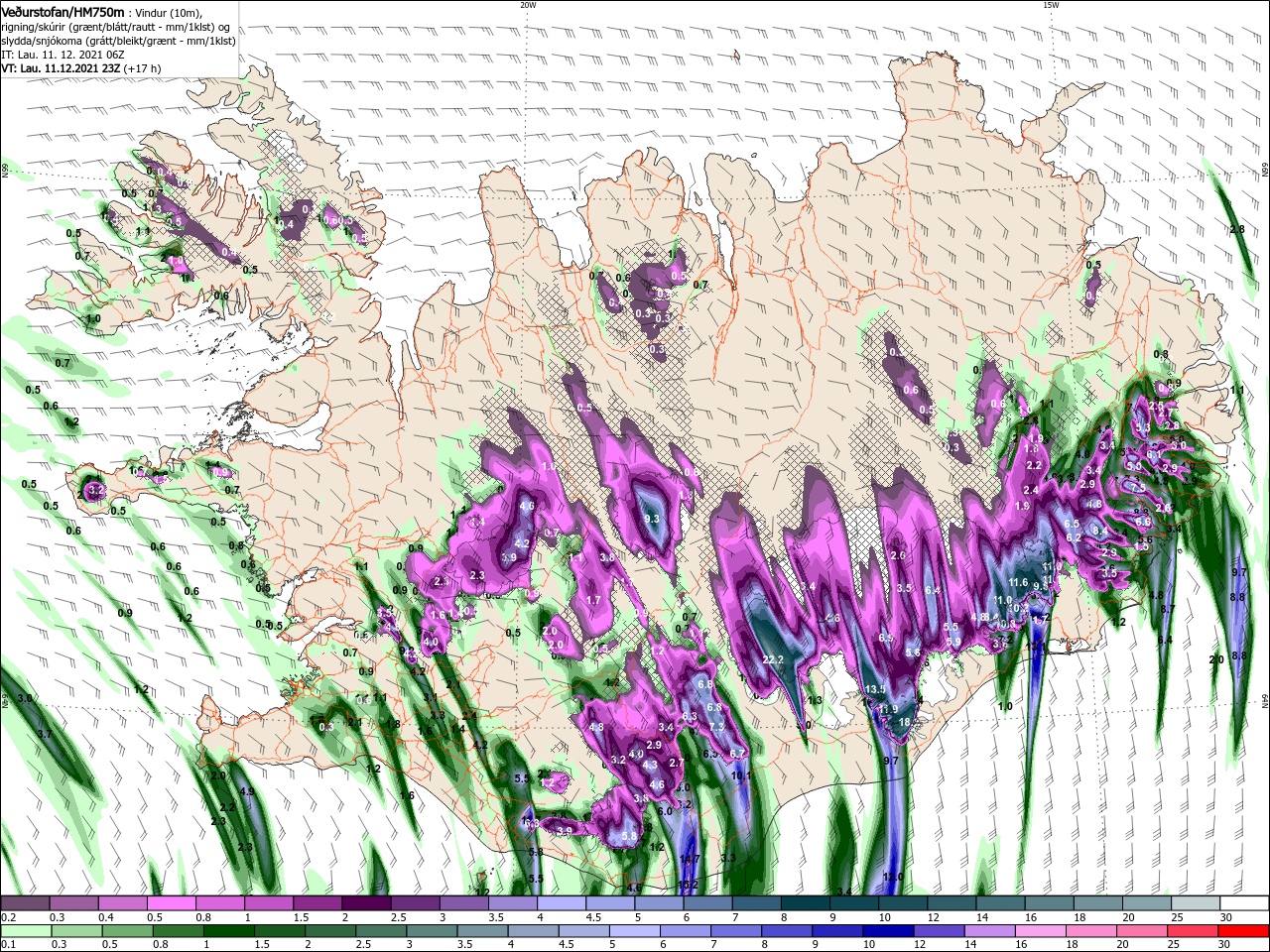Click the 0.2 swatch in the upper snow legend row
Viewport: 1270px width, 952px height.
click(x=25, y=903)
